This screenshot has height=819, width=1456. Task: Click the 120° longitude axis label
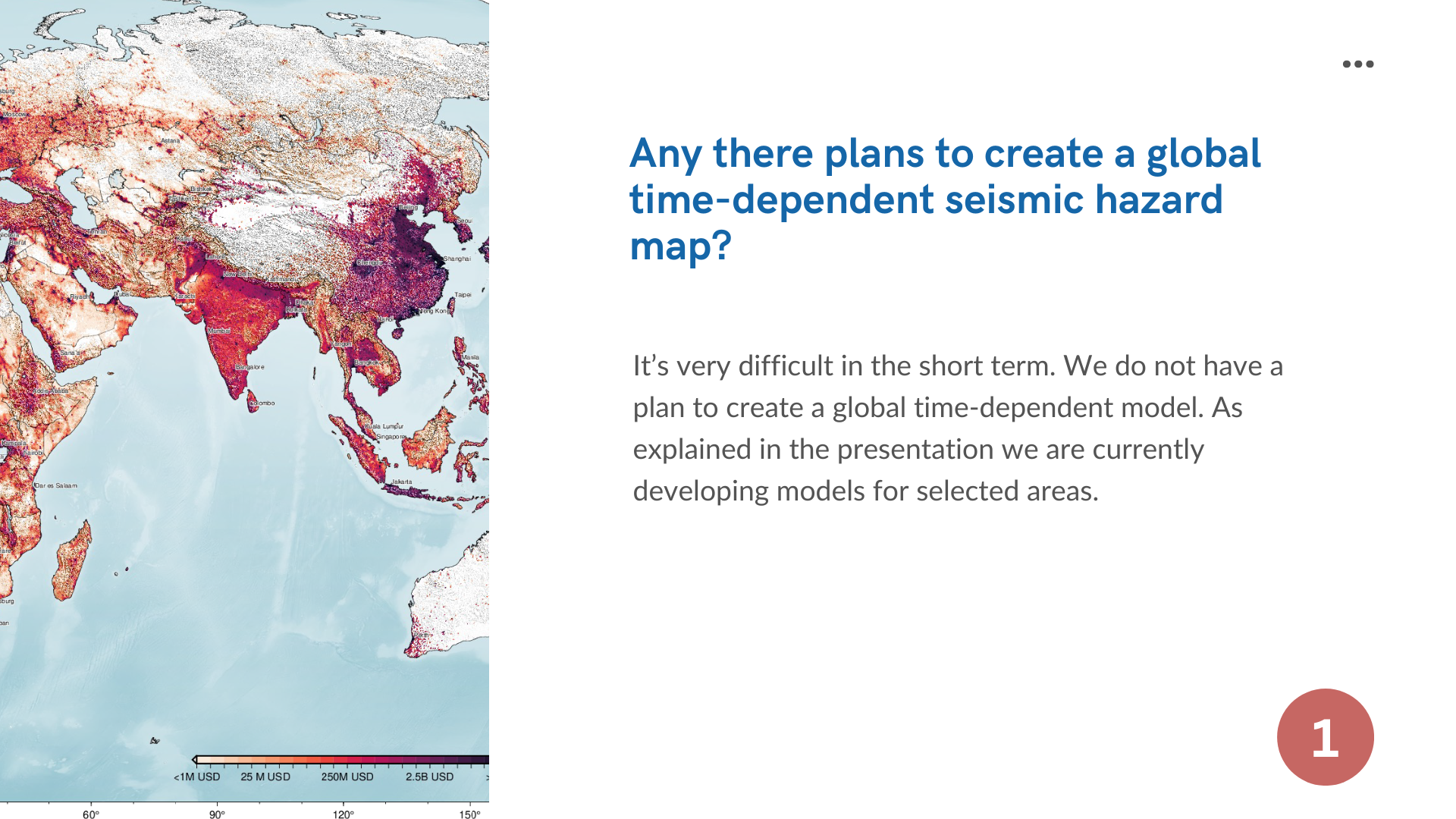click(343, 814)
